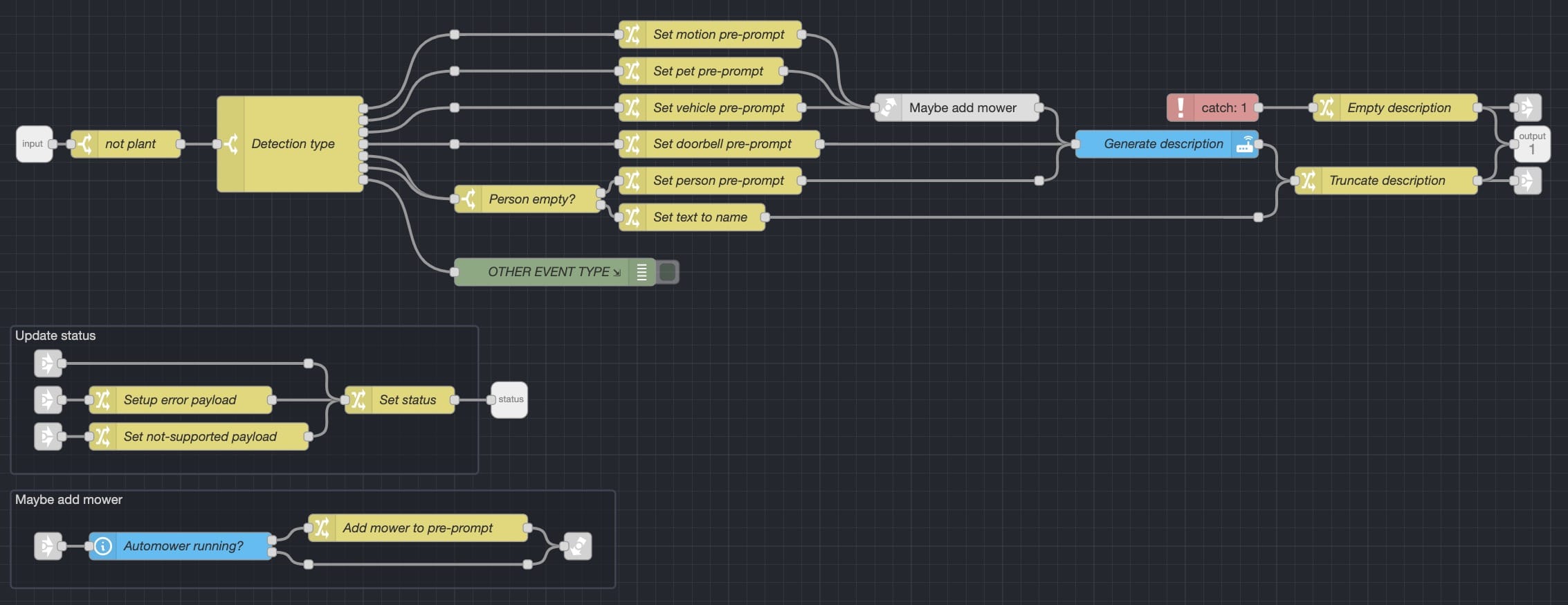Select the 'Set doorbell pre-prompt' node label
1568x605 pixels.
[x=722, y=144]
